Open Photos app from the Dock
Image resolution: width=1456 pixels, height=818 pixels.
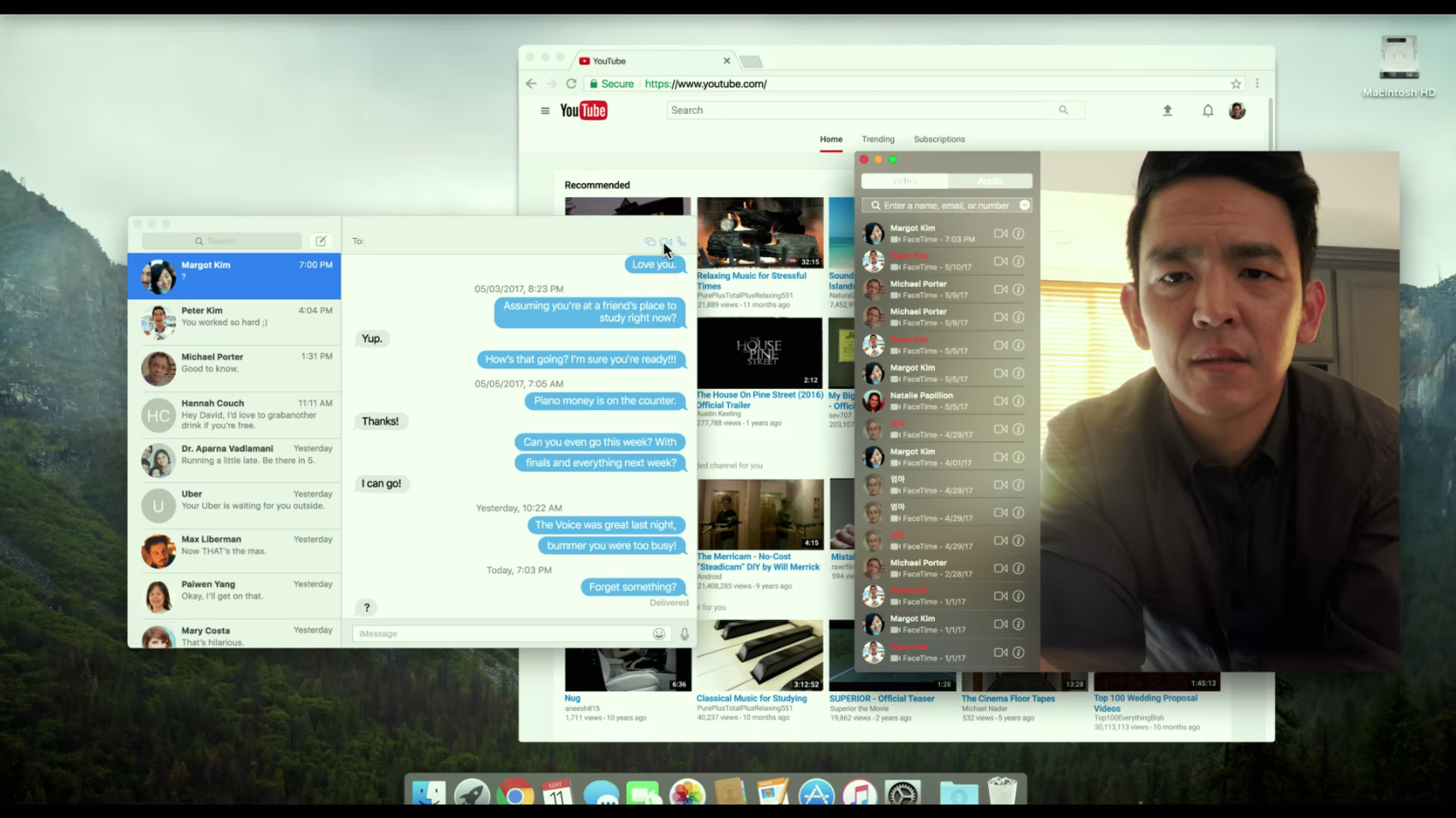tap(686, 793)
